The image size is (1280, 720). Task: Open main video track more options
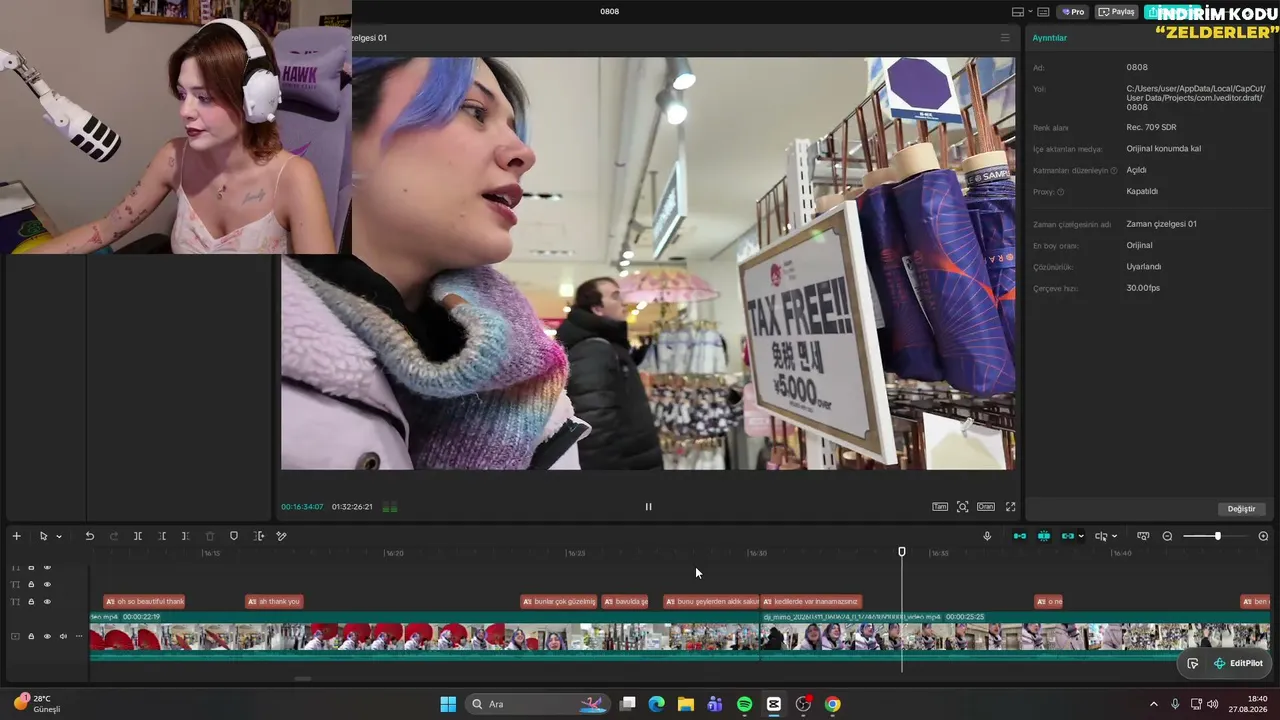(x=79, y=636)
